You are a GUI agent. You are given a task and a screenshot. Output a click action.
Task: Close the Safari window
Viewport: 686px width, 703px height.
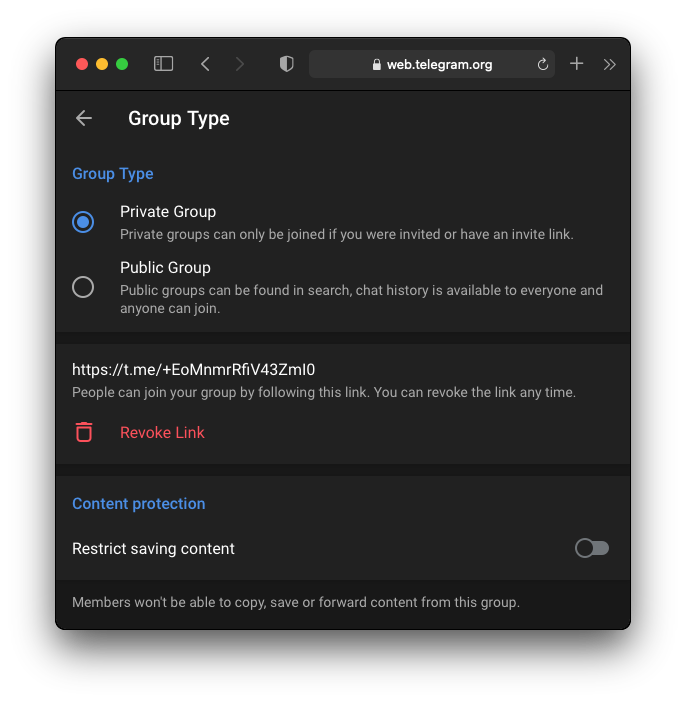point(82,64)
